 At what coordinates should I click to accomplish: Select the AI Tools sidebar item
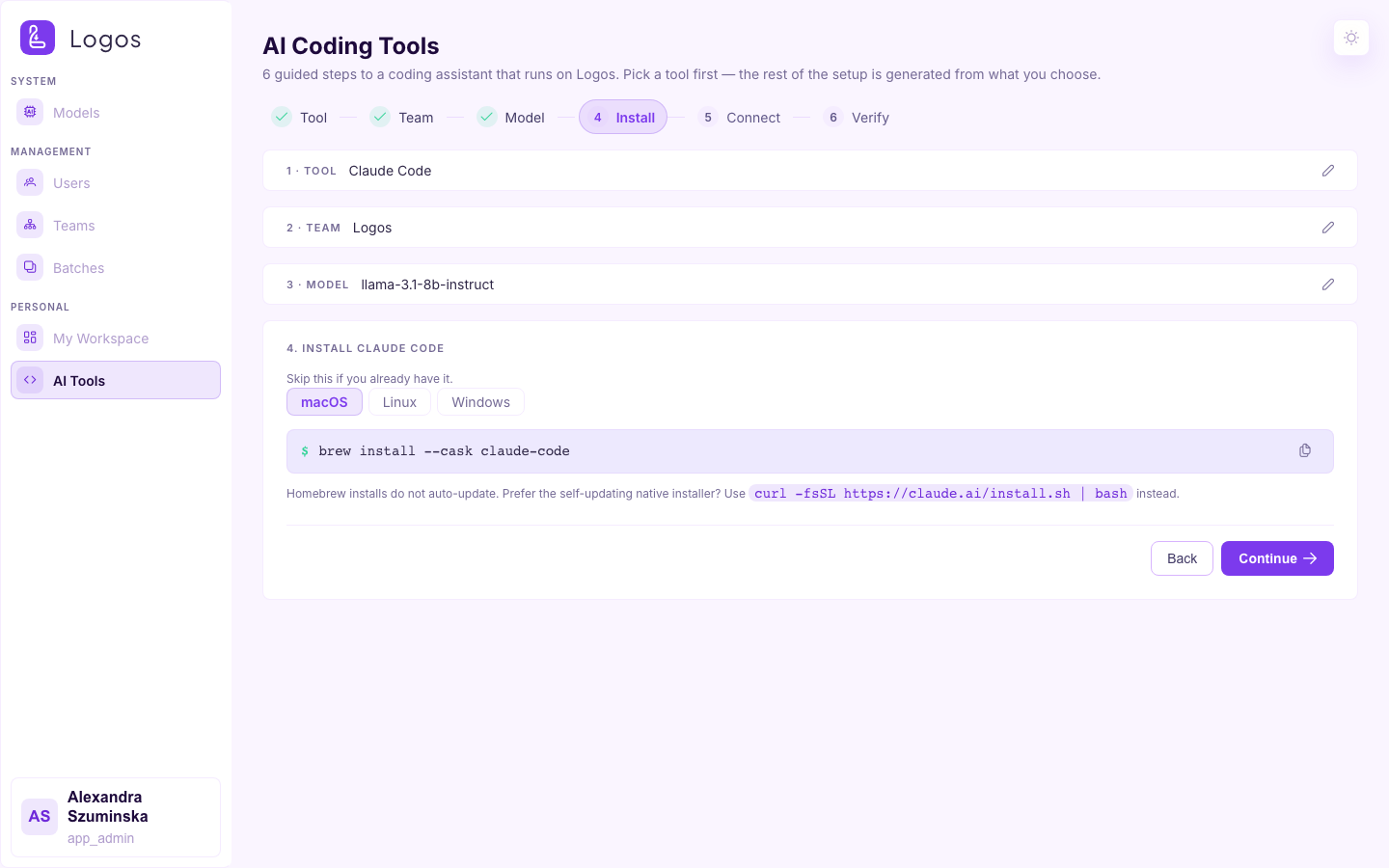tap(116, 380)
